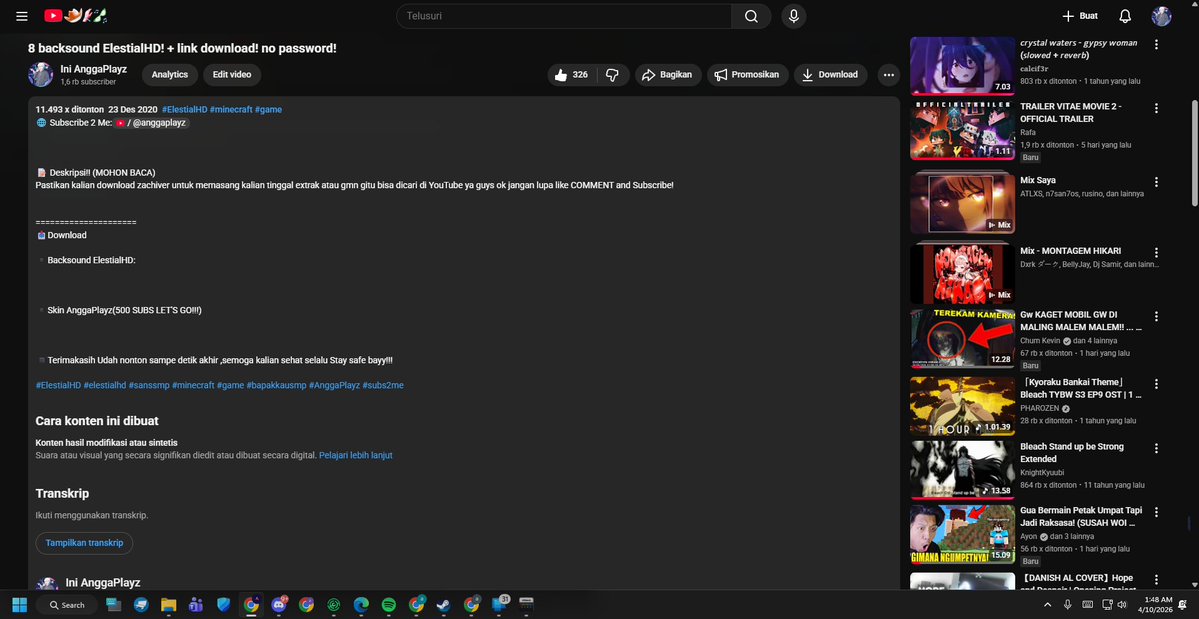Open TRAILER VITAE MOVIE 2 thumbnail
Screen dimensions: 1199x619
click(x=962, y=131)
